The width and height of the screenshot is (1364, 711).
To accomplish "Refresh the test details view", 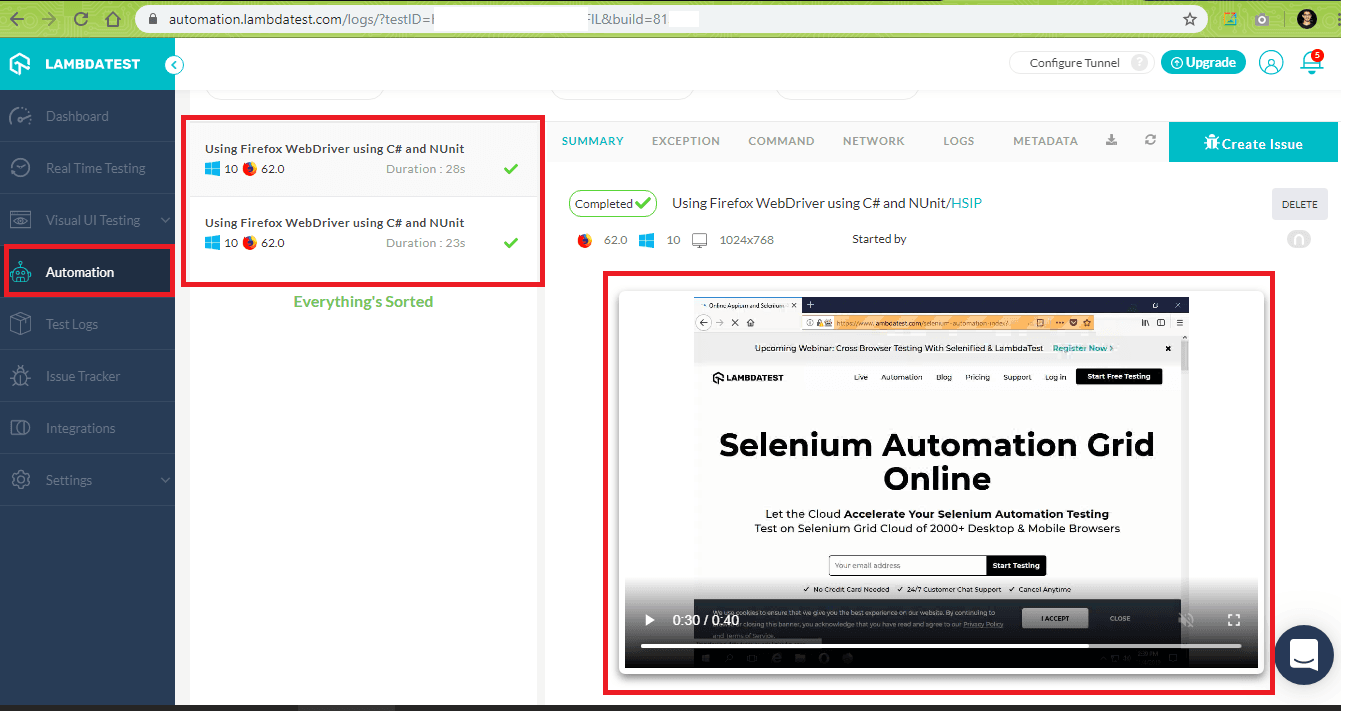I will (x=1150, y=141).
